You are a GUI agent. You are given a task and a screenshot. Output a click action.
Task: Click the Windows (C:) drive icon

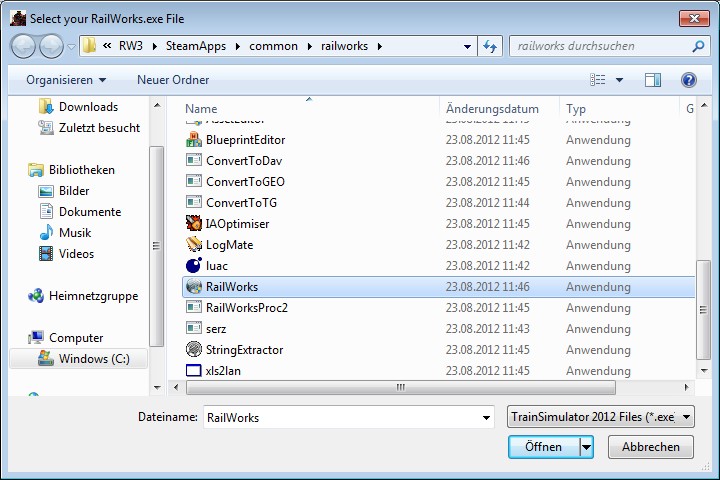click(46, 358)
